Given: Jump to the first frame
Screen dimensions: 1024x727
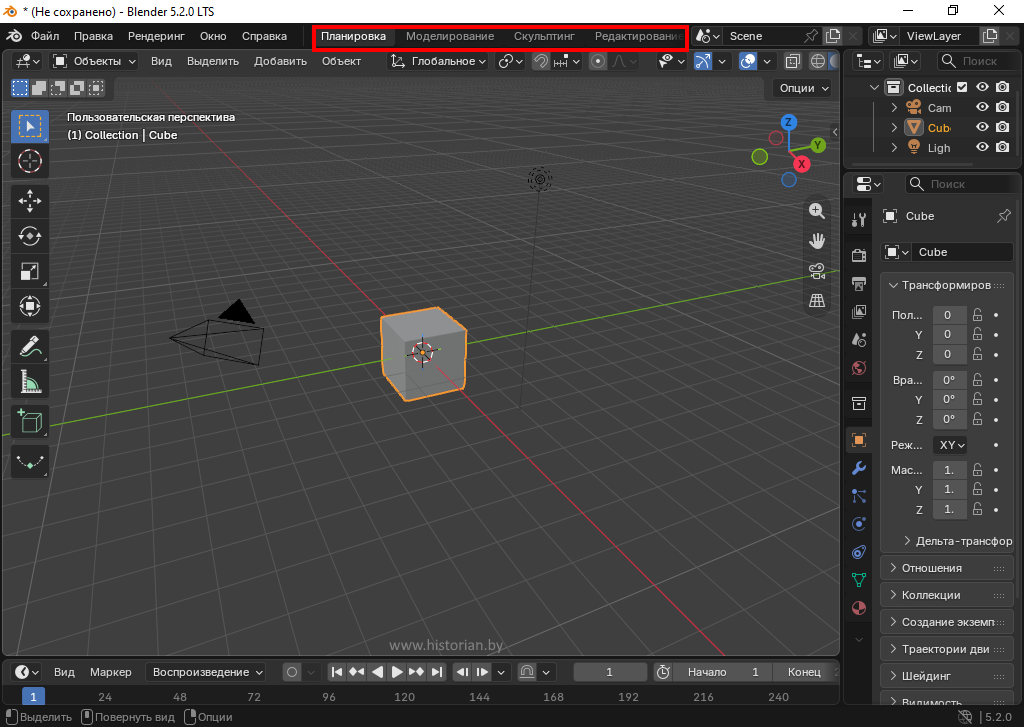Looking at the screenshot, I should pyautogui.click(x=336, y=672).
